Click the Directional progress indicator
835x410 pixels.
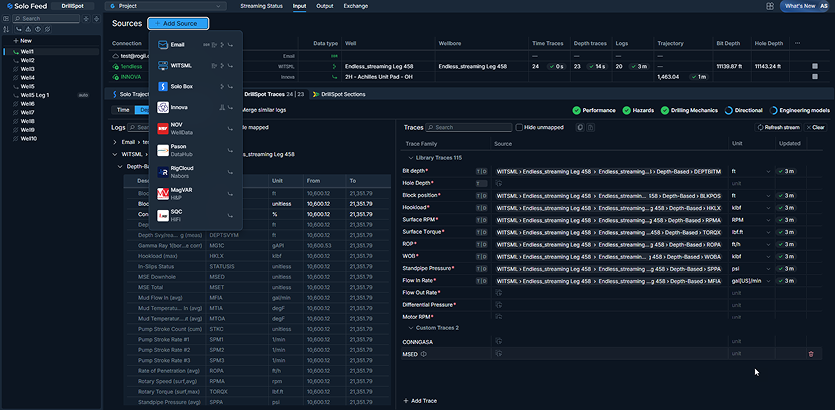click(x=743, y=110)
